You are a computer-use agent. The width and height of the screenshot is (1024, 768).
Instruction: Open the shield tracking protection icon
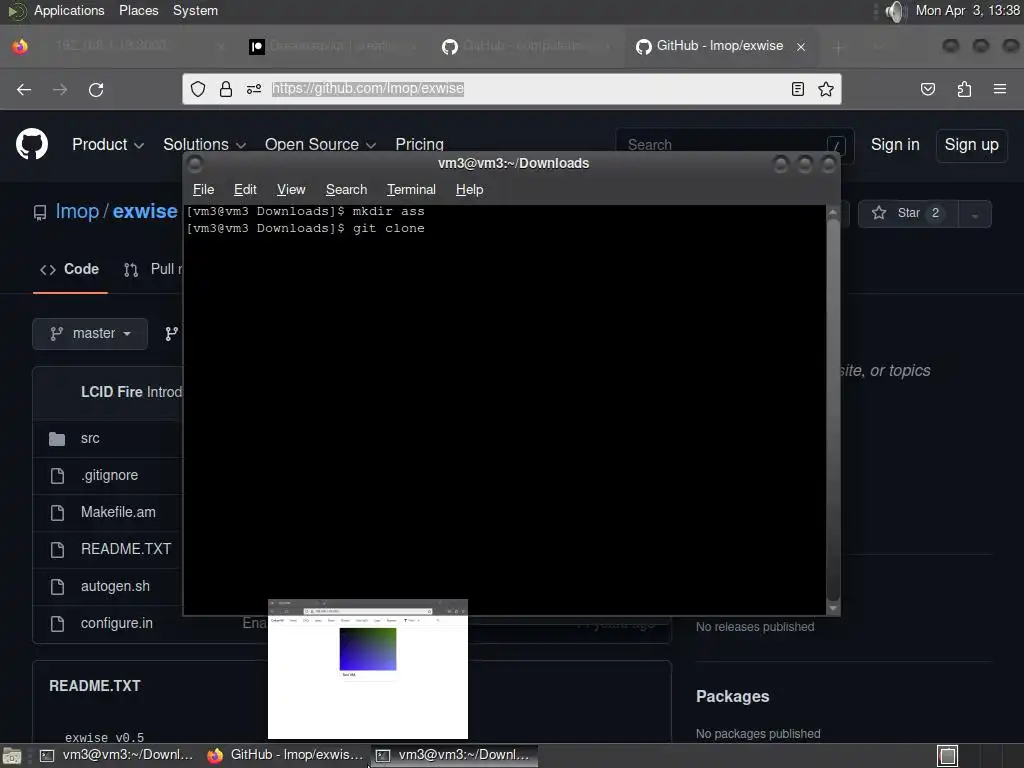[x=198, y=89]
